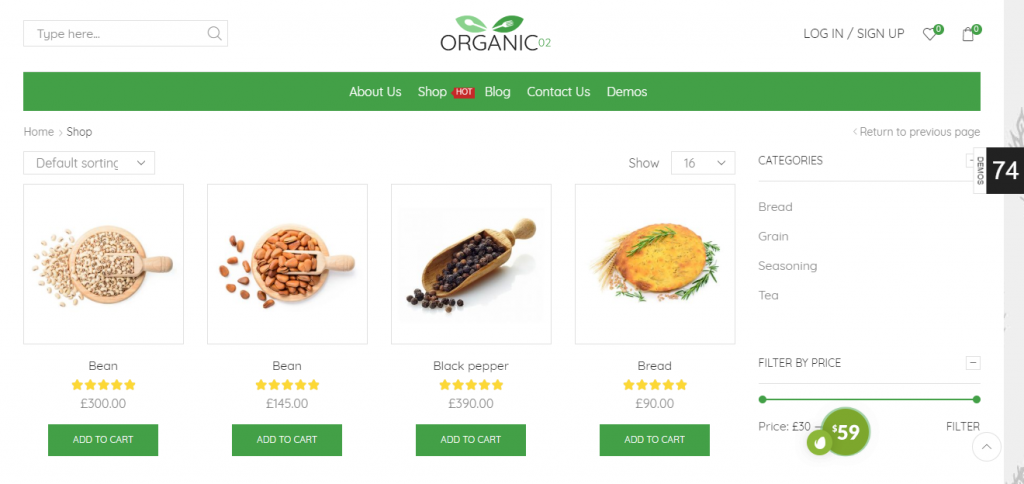The width and height of the screenshot is (1024, 484).
Task: Click the green $59 purchase badge
Action: point(845,431)
